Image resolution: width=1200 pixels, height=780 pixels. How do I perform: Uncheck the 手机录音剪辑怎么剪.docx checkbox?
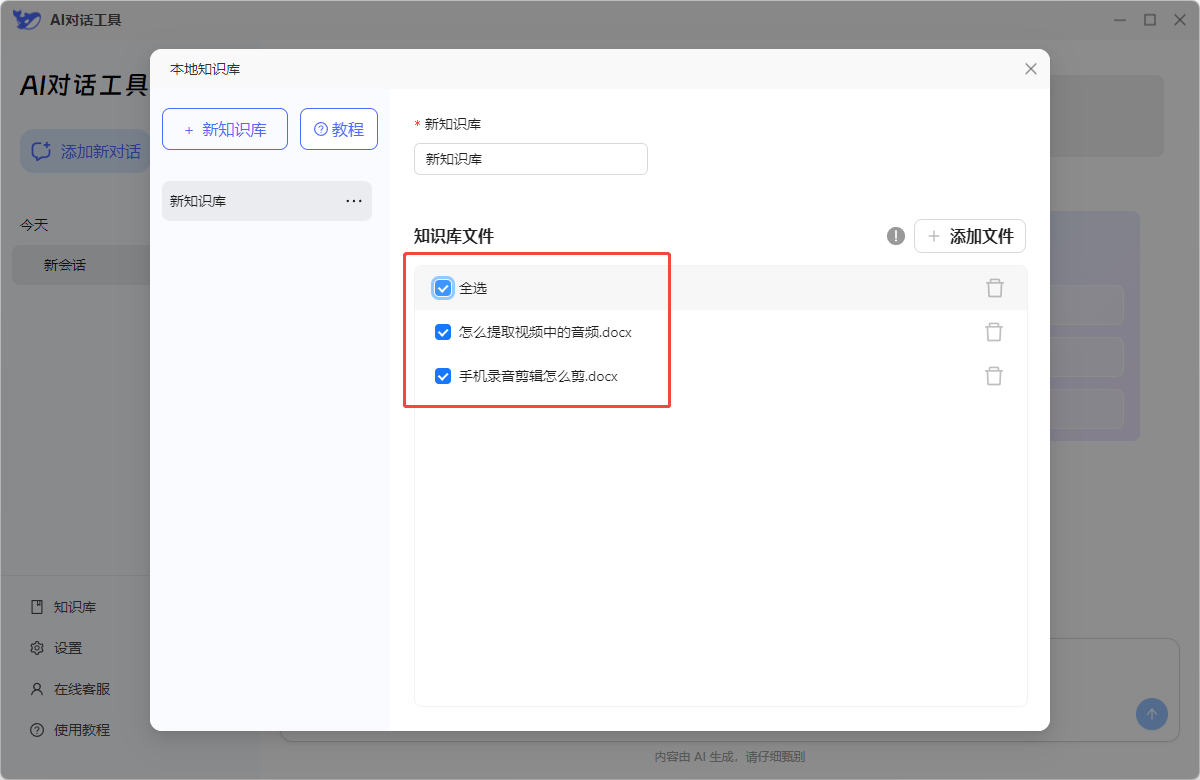point(443,376)
